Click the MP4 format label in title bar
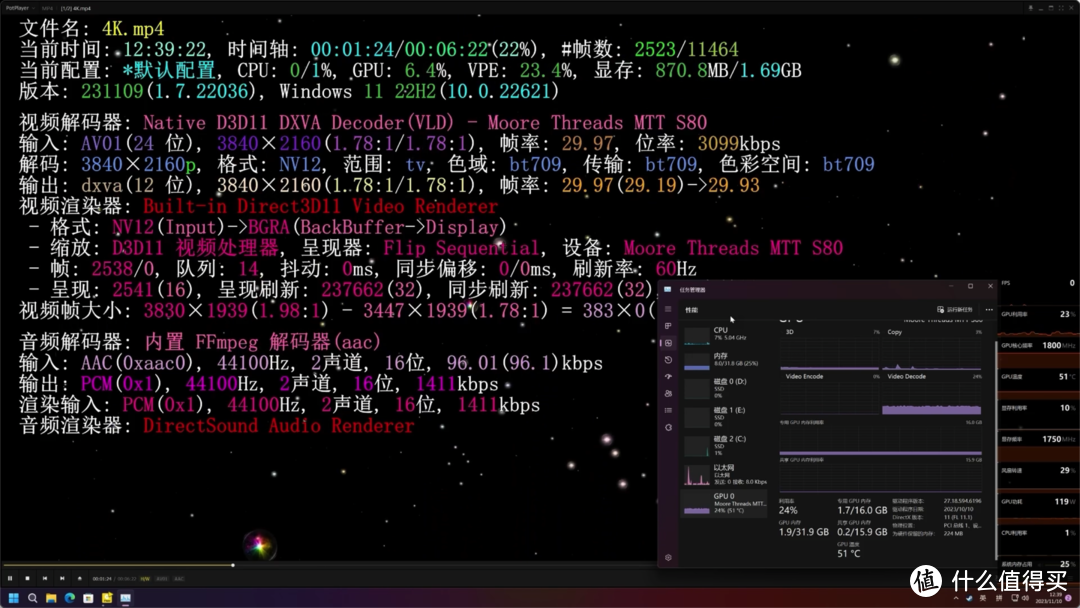Screen dimensions: 1080x608 (x=48, y=8)
